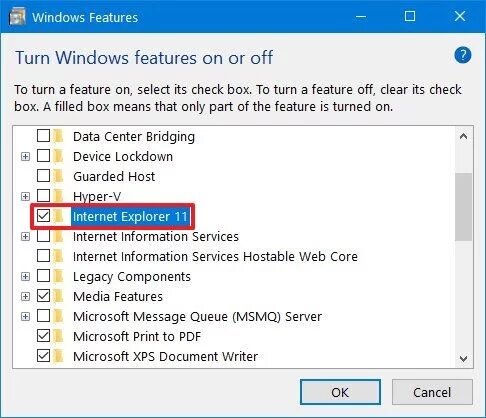Uncheck the Internet Explorer 11 checkbox
Viewport: 486px width, 418px height.
43,216
